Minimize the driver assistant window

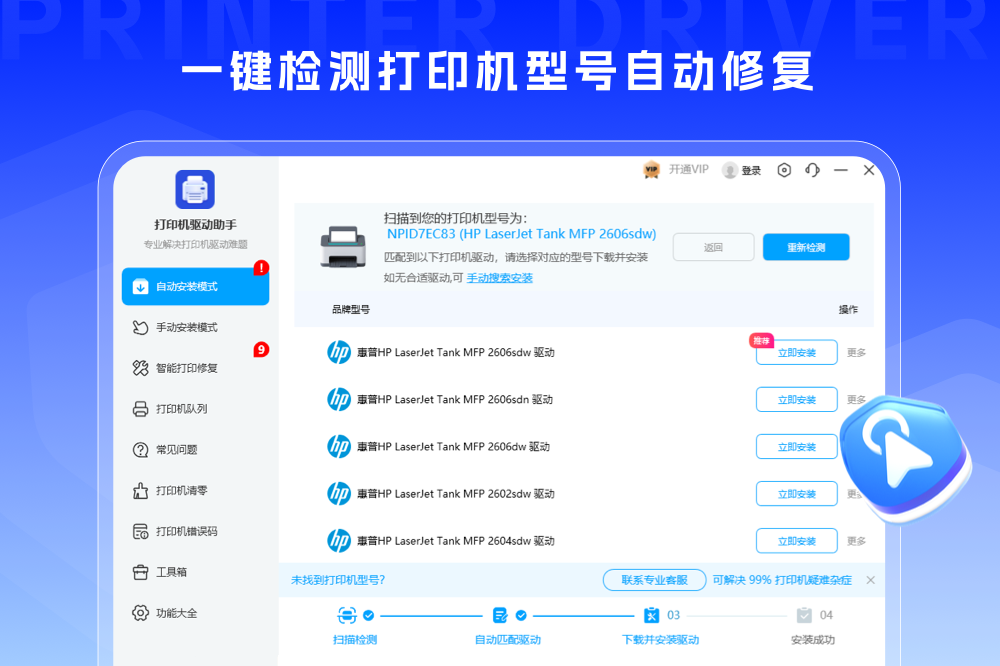tap(841, 170)
